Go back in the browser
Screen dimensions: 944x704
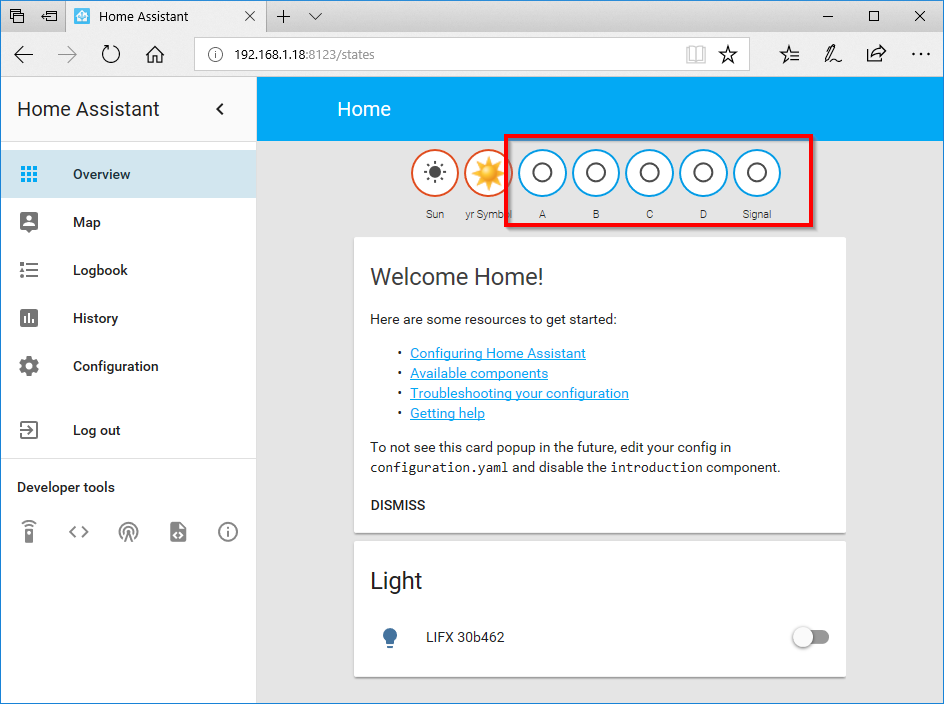(23, 55)
